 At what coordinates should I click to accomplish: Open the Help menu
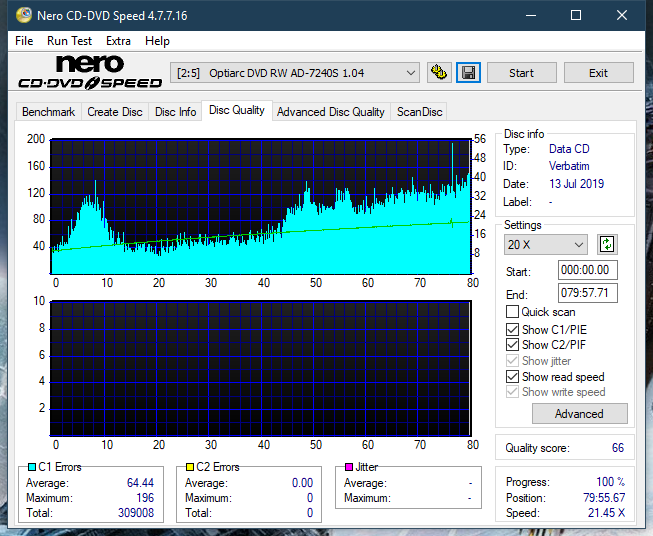pyautogui.click(x=157, y=41)
